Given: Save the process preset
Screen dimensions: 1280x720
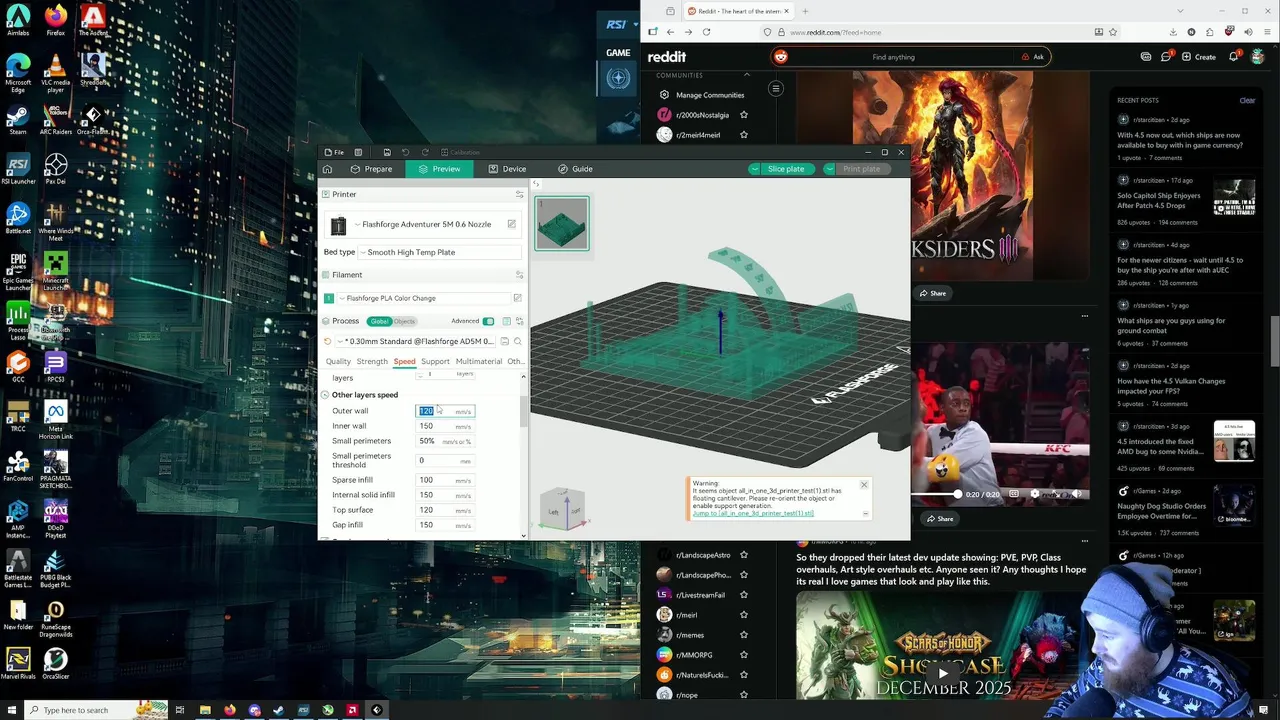Looking at the screenshot, I should pyautogui.click(x=505, y=341).
